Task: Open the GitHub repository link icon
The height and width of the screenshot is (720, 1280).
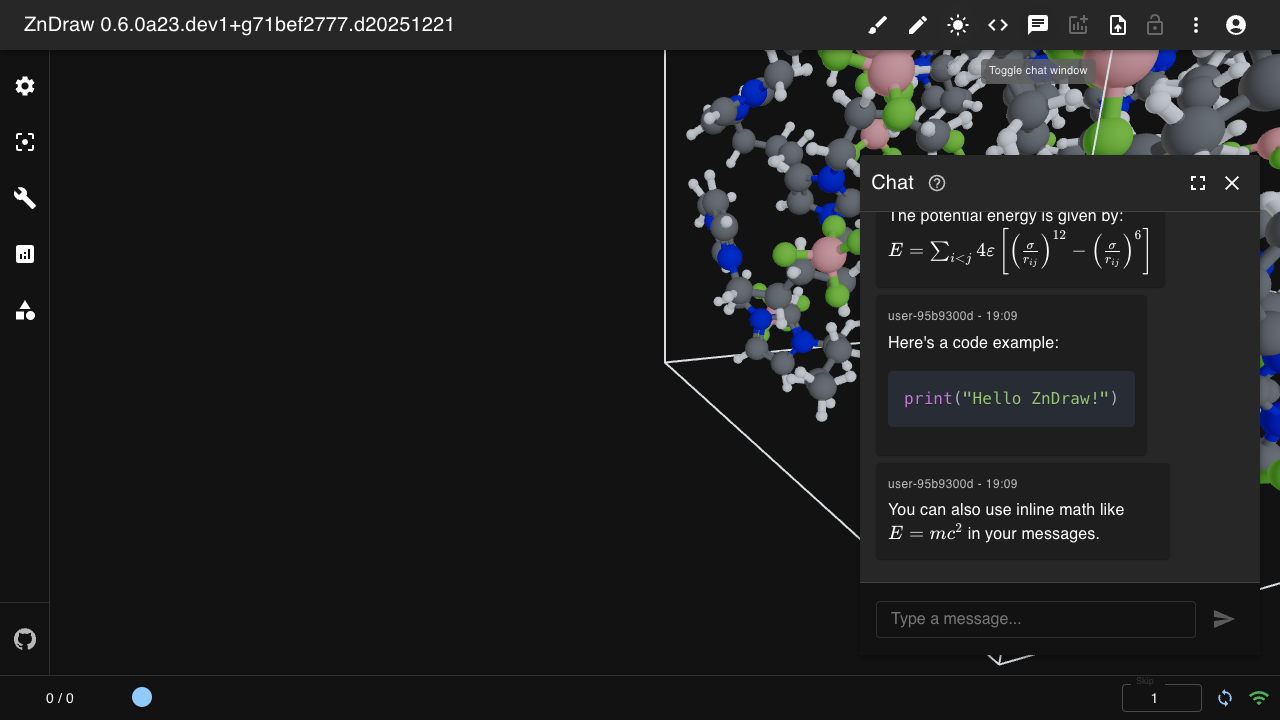Action: [x=25, y=639]
